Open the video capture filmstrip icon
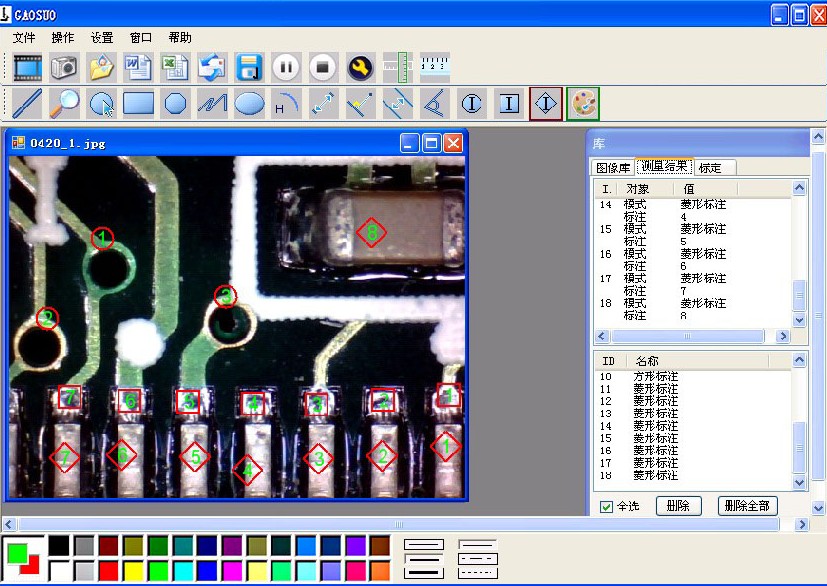This screenshot has width=827, height=586. [x=27, y=68]
